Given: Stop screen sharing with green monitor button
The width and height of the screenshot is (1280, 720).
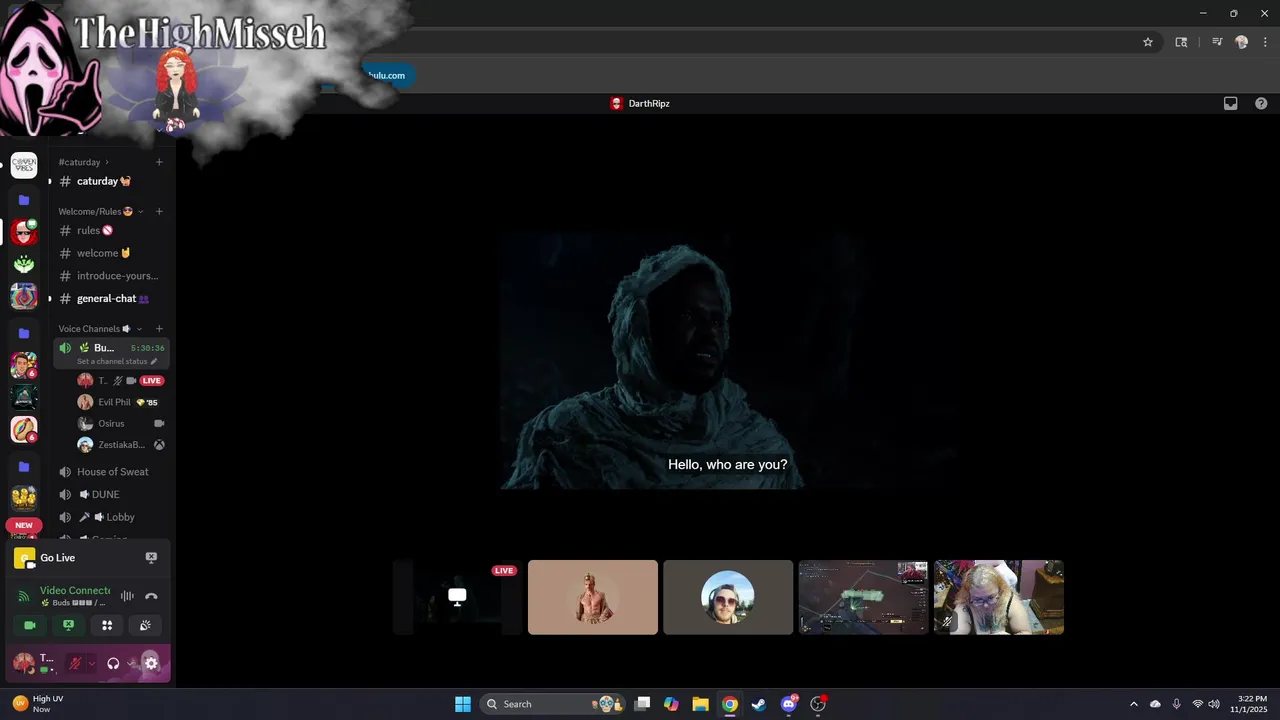Looking at the screenshot, I should pos(68,625).
